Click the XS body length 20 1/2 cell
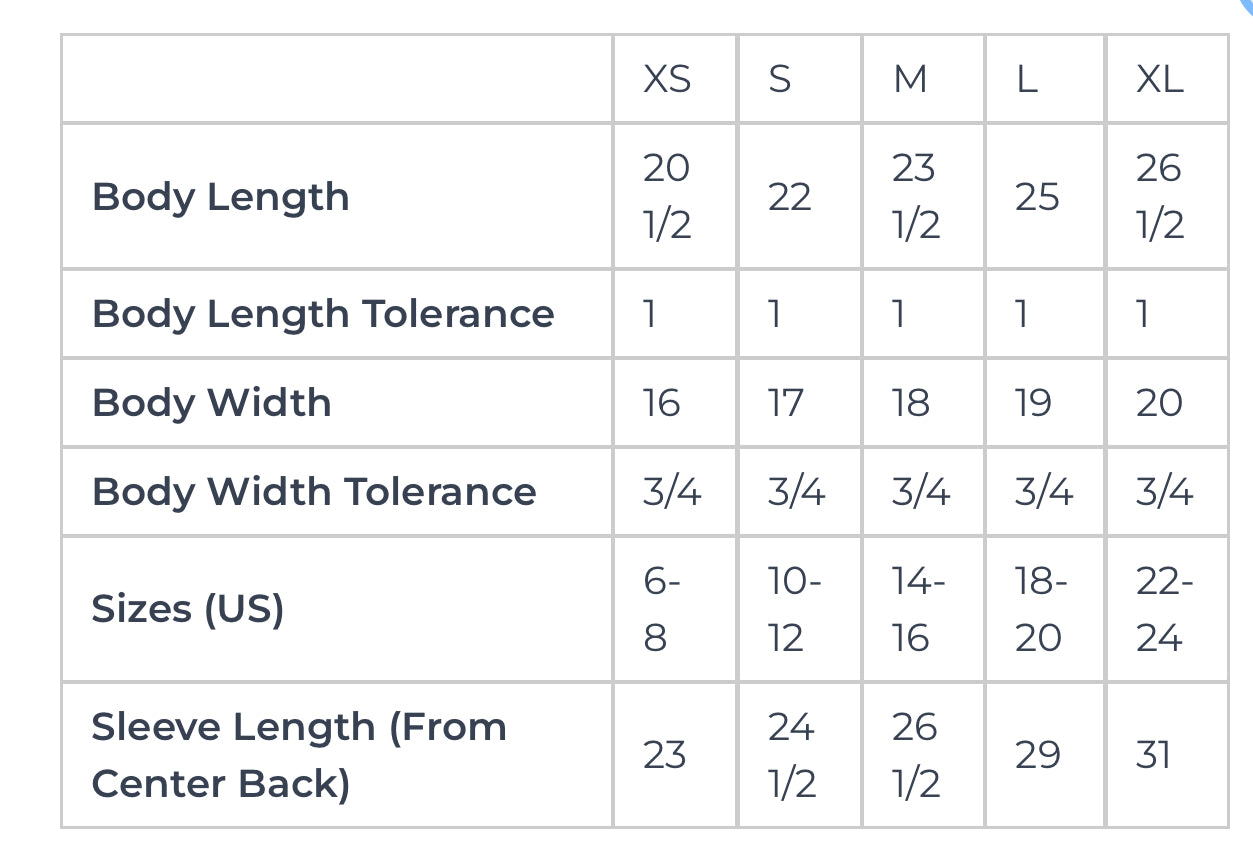The height and width of the screenshot is (865, 1253). (x=667, y=196)
